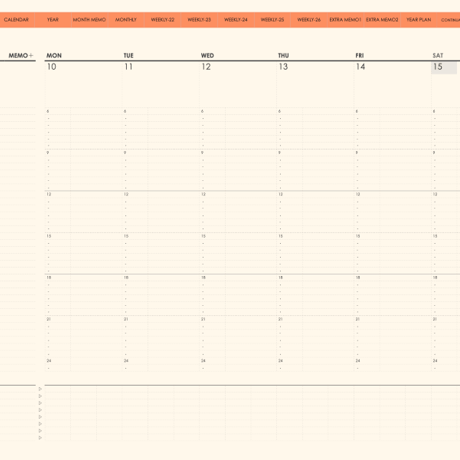Screen dimensions: 460x460
Task: Open the EXTRA MEMO1 tab
Action: coord(345,20)
